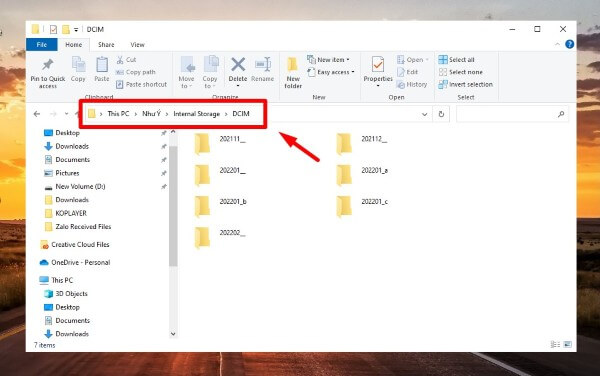Open 3D Objects in navigation pane

tap(71, 293)
